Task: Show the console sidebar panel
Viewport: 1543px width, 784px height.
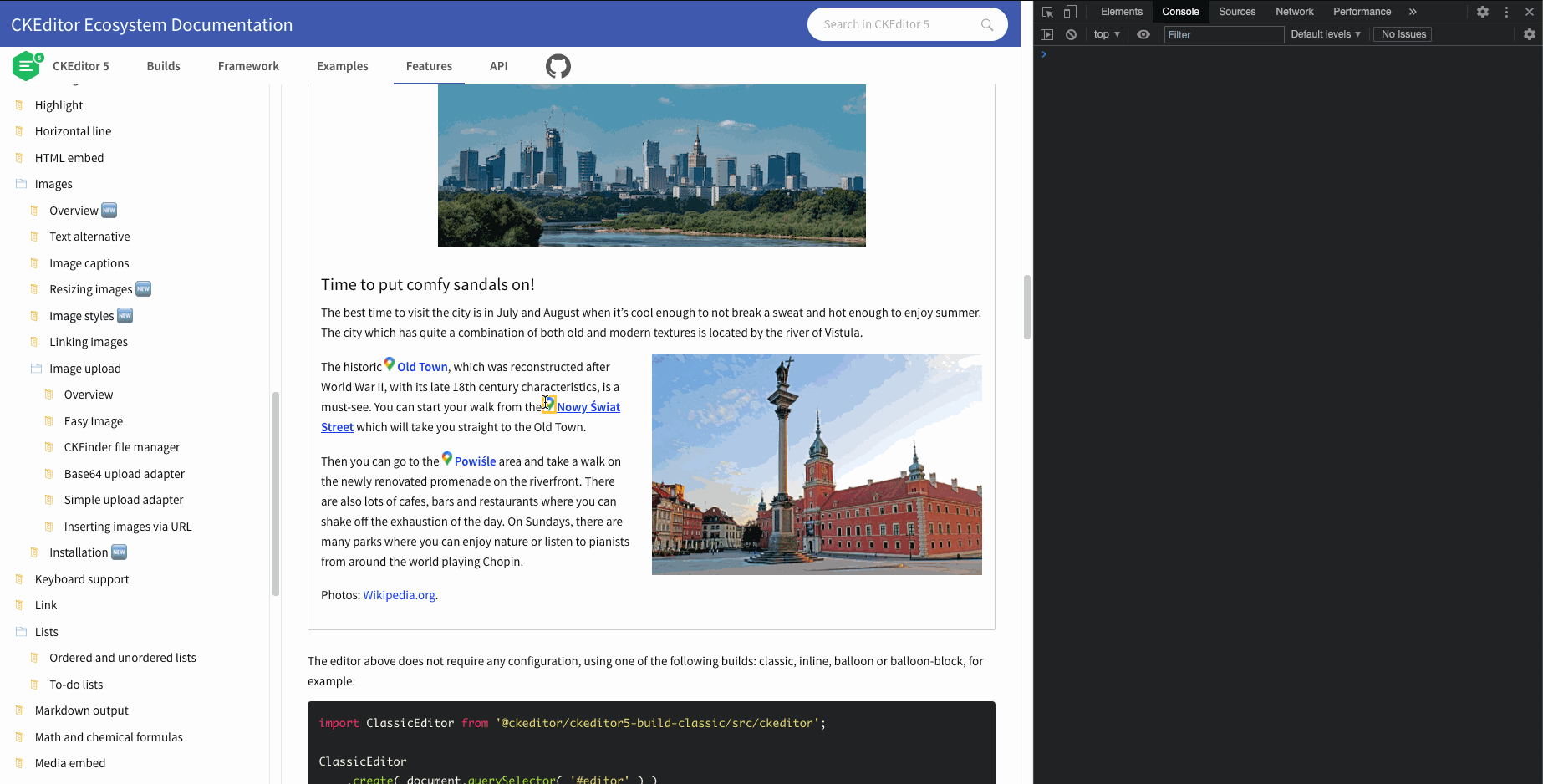Action: tap(1046, 34)
